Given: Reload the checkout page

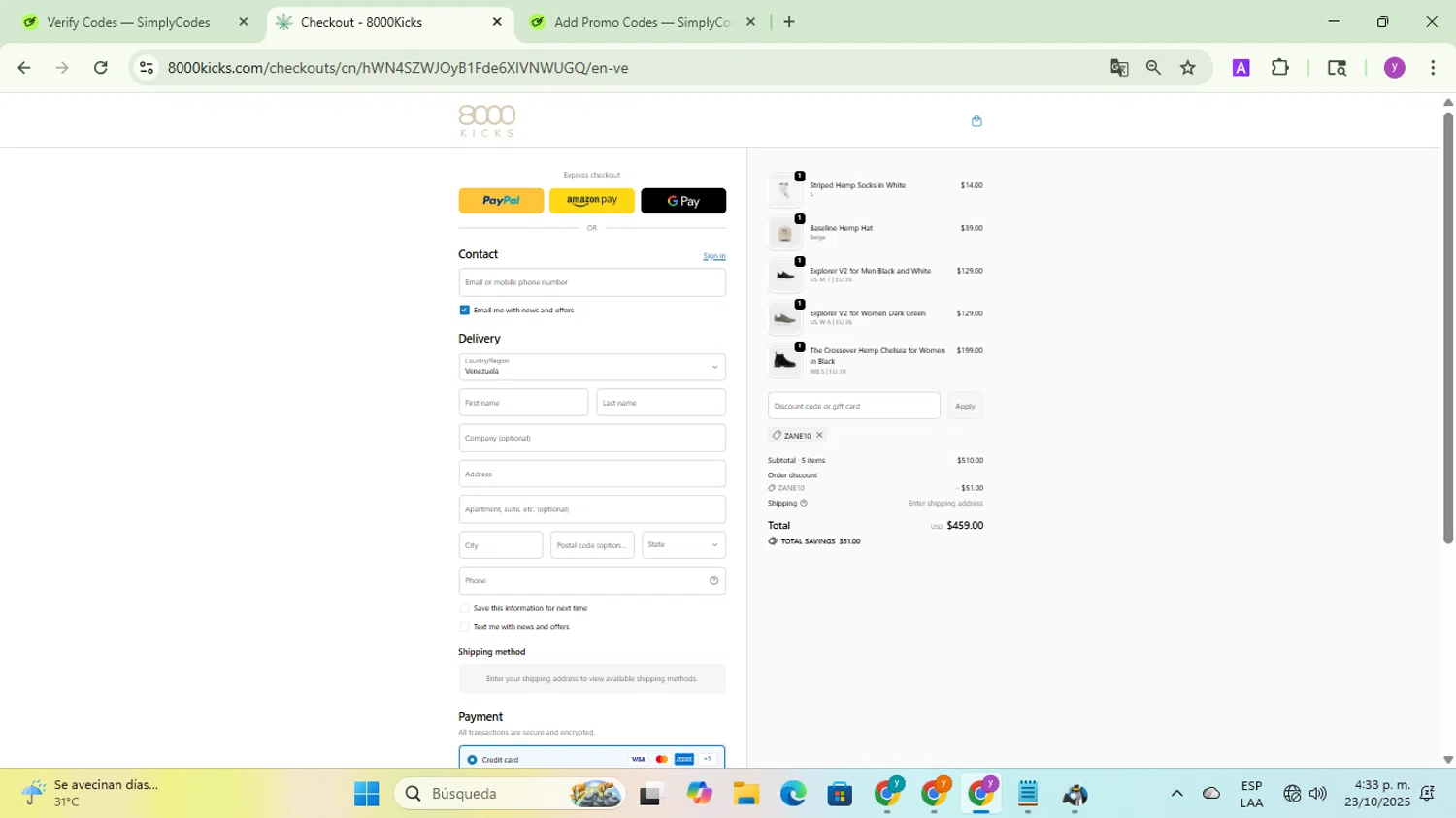Looking at the screenshot, I should pos(101,68).
